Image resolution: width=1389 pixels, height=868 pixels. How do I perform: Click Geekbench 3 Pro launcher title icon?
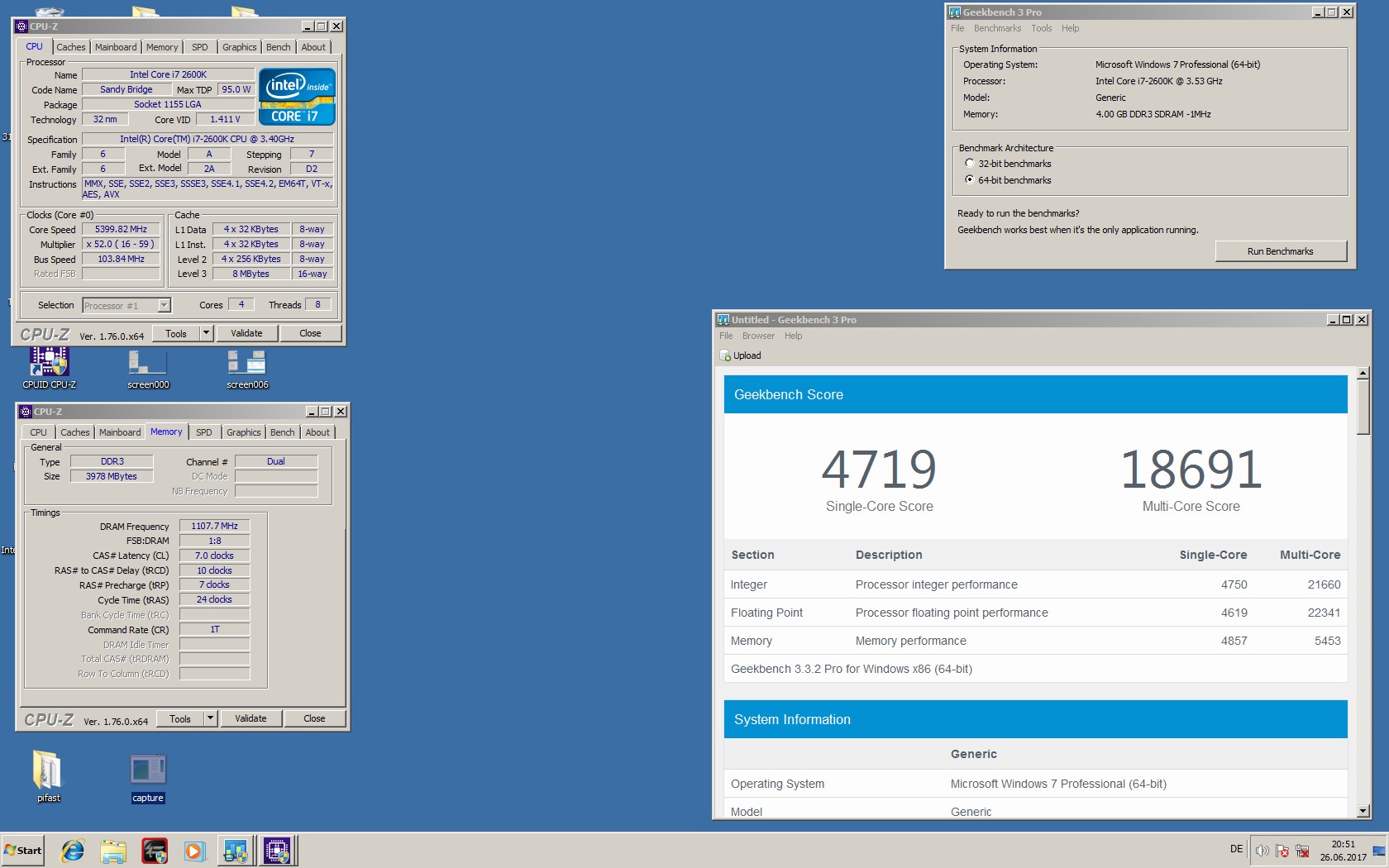pos(955,12)
